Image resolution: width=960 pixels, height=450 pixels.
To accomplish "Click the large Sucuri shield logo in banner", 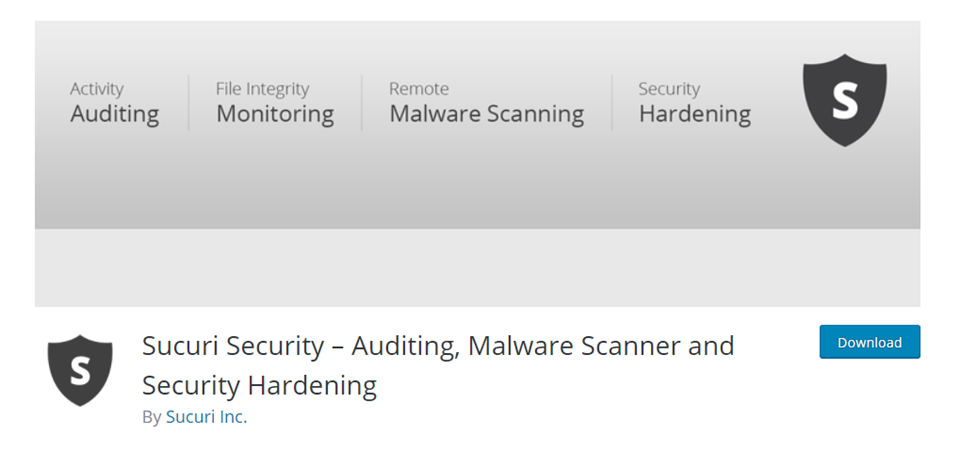I will point(845,100).
